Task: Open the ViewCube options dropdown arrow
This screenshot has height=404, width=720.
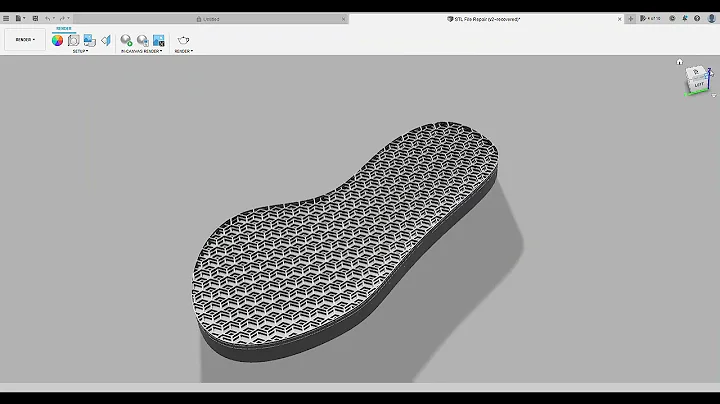Action: (x=714, y=95)
